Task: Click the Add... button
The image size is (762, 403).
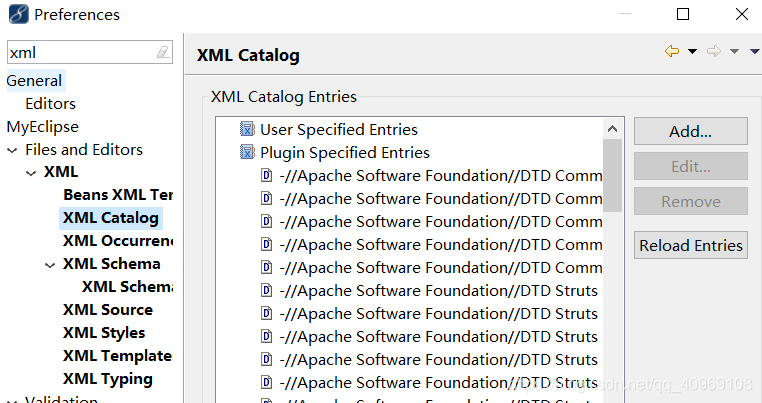Action: click(x=691, y=131)
